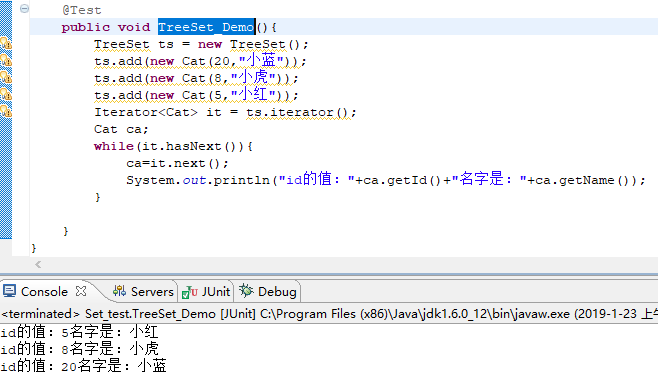Click console output line 'id的值：5名字是：小红'
Image resolution: width=658 pixels, height=376 pixels.
tap(80, 332)
